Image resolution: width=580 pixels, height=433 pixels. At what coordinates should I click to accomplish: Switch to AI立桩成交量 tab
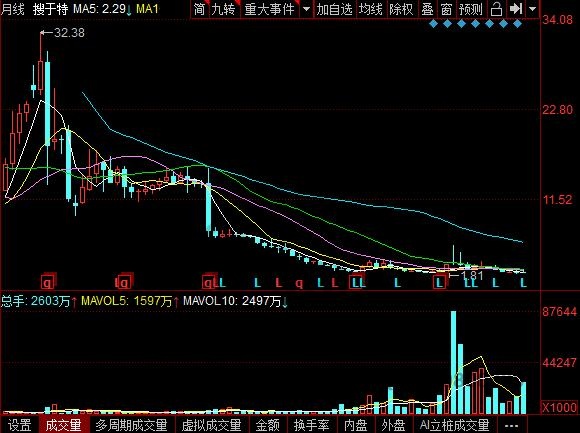[x=454, y=425]
